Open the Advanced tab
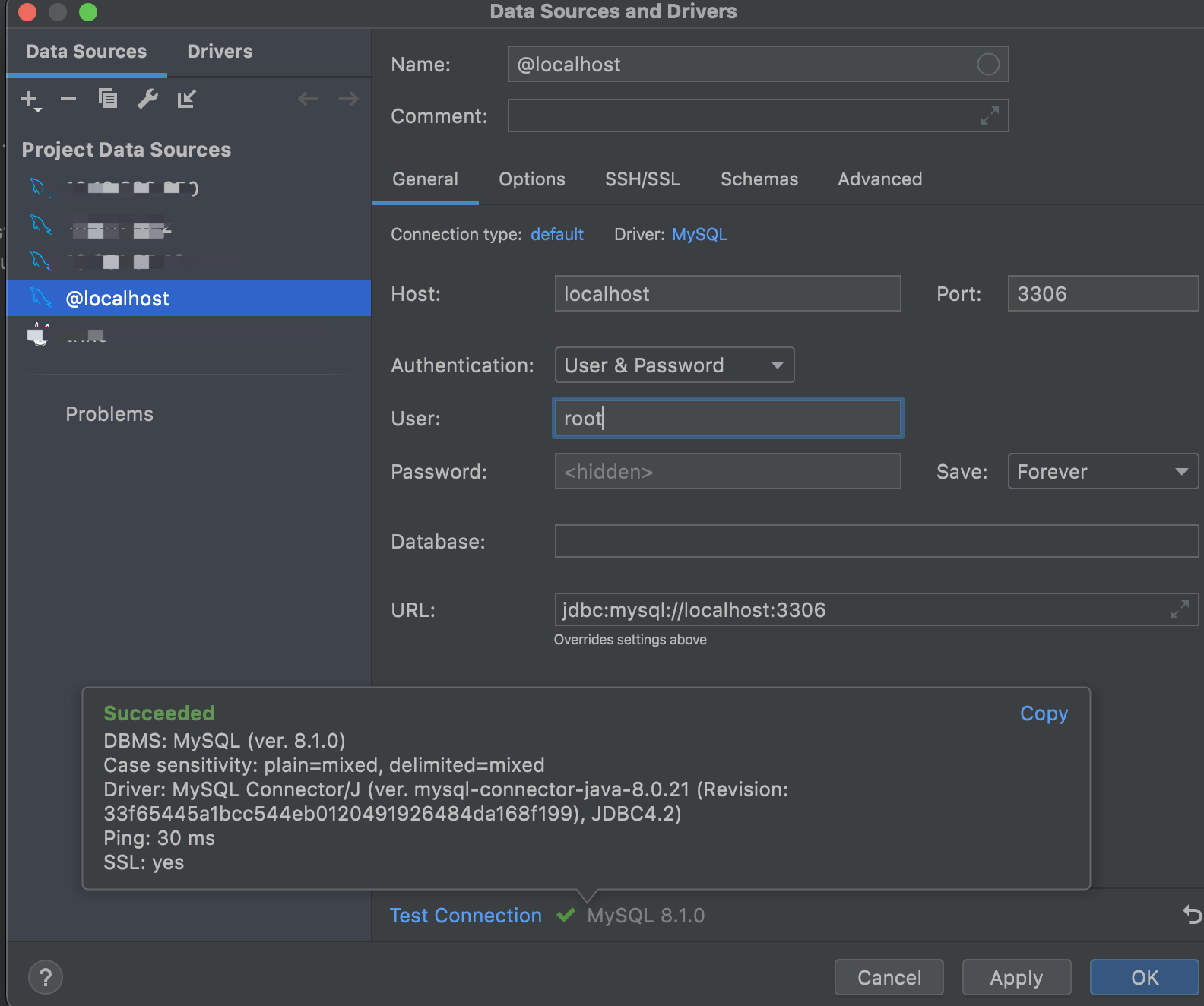This screenshot has width=1204, height=1006. [879, 179]
